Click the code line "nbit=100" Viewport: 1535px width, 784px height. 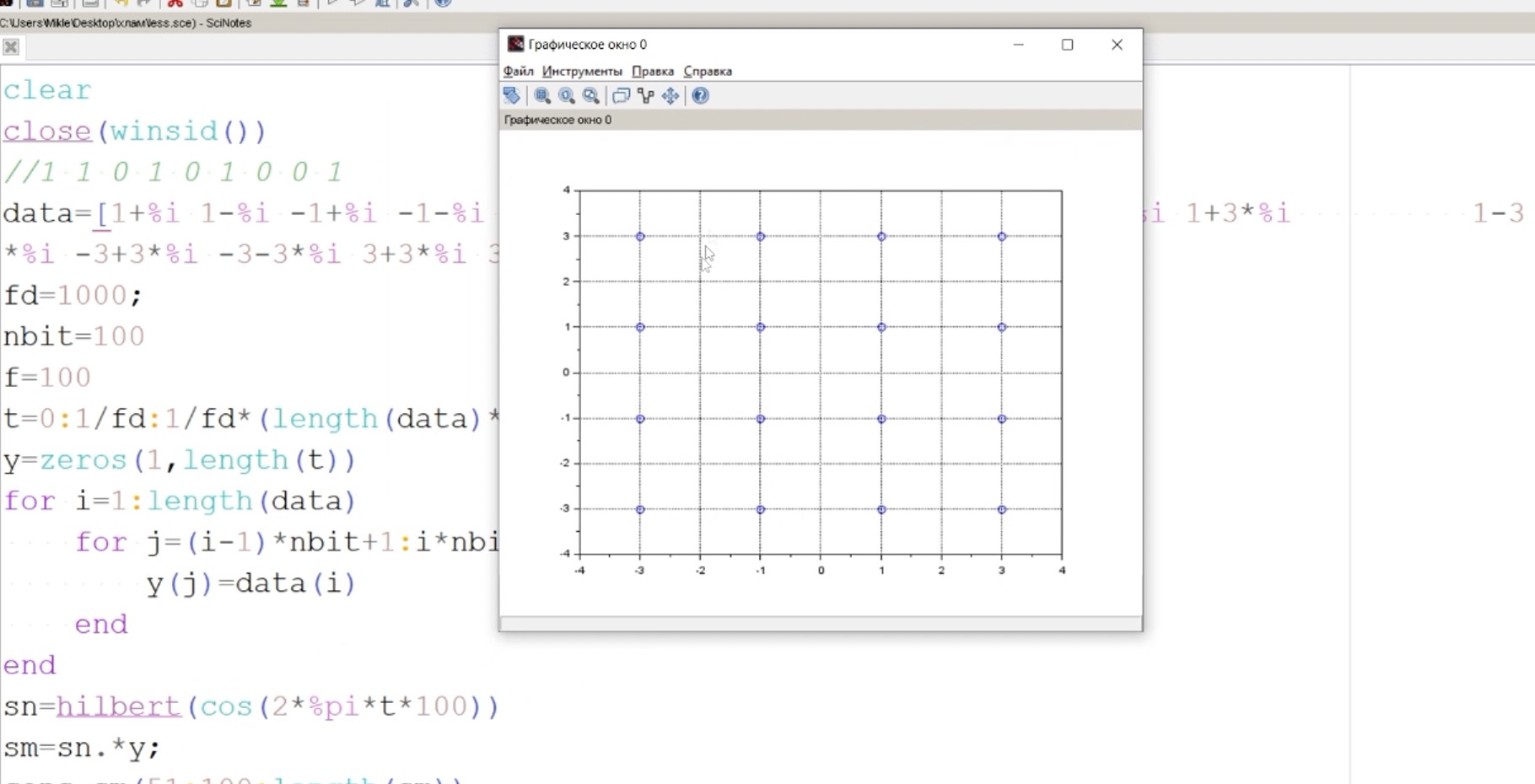pos(74,337)
